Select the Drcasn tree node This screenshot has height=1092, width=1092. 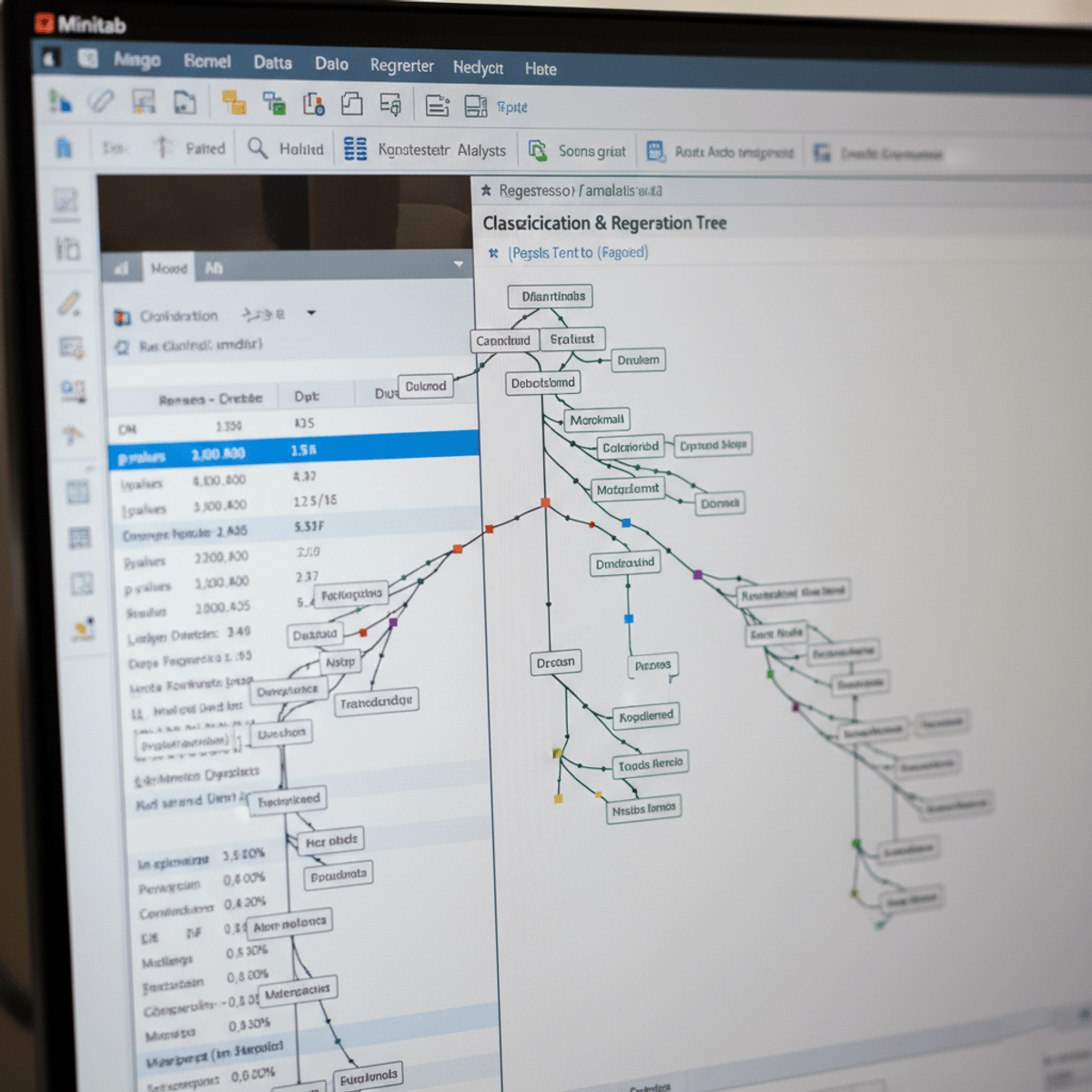point(556,662)
